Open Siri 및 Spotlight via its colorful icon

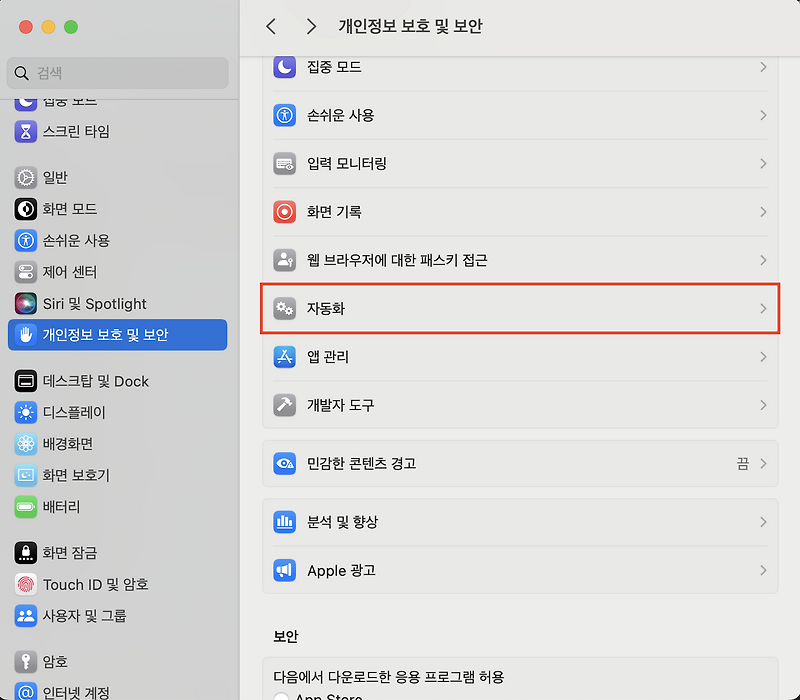(28, 303)
